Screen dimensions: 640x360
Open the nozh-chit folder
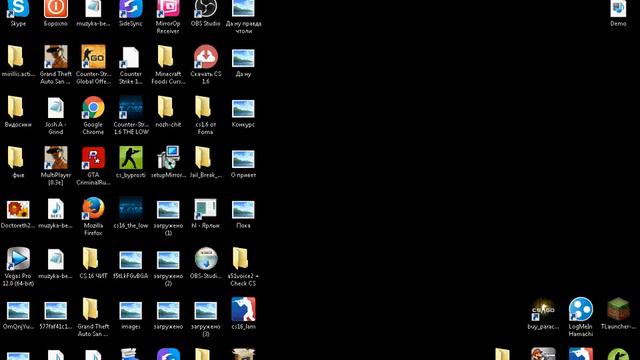coord(165,107)
